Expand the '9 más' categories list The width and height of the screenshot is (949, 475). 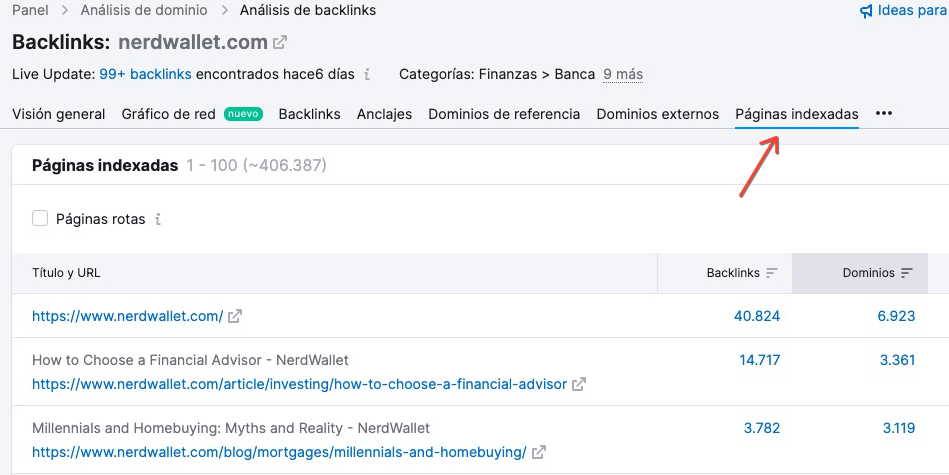(623, 74)
